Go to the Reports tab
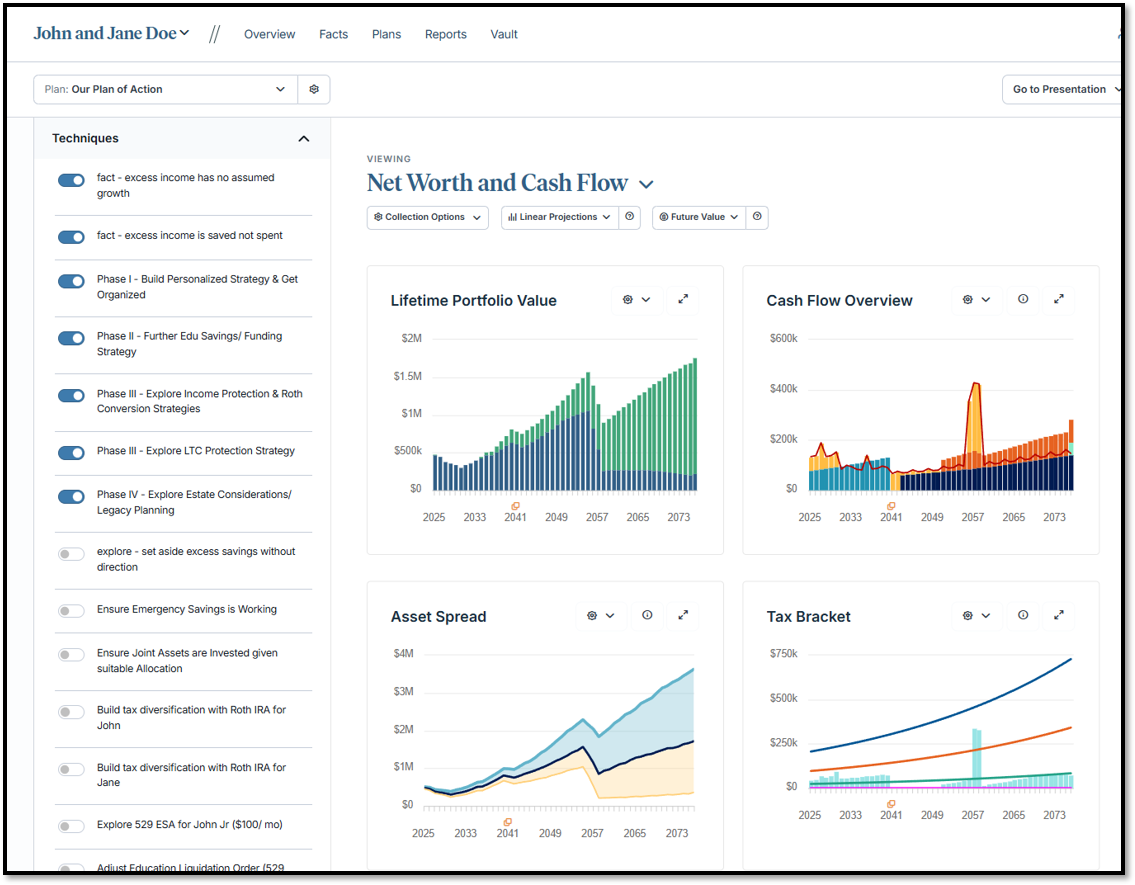Screen dimensions: 1135x885 point(445,34)
